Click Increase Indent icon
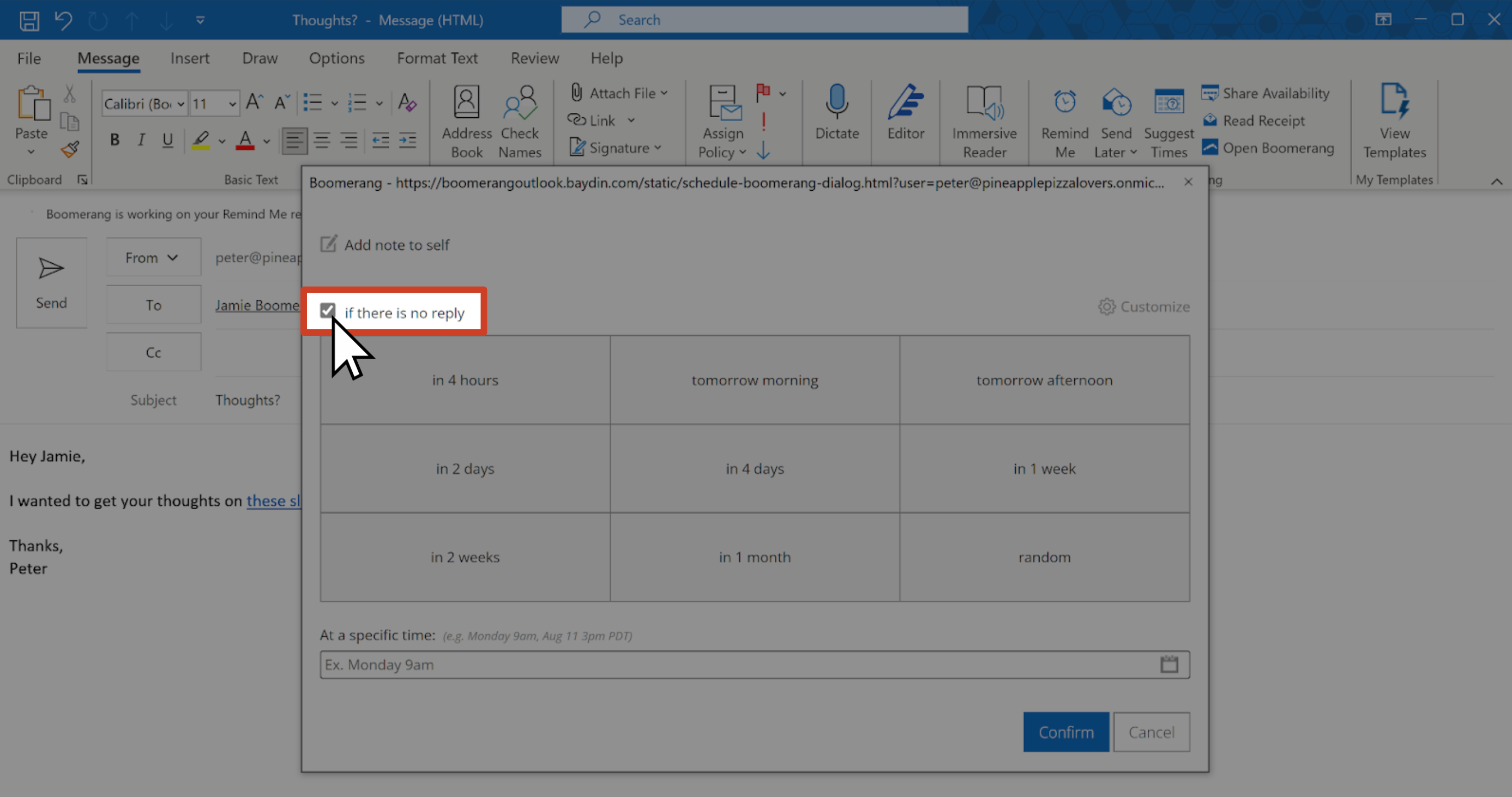This screenshot has width=1512, height=797. [407, 140]
